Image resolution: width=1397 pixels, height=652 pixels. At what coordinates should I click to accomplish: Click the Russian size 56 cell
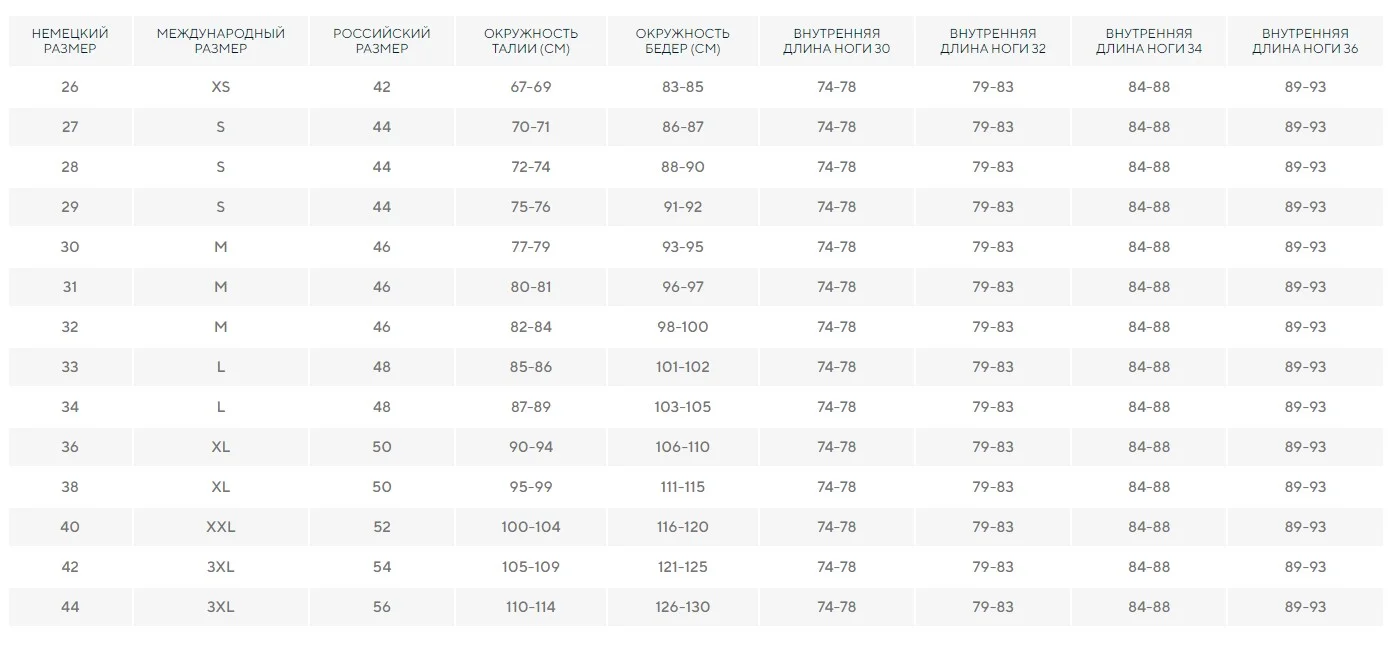382,607
